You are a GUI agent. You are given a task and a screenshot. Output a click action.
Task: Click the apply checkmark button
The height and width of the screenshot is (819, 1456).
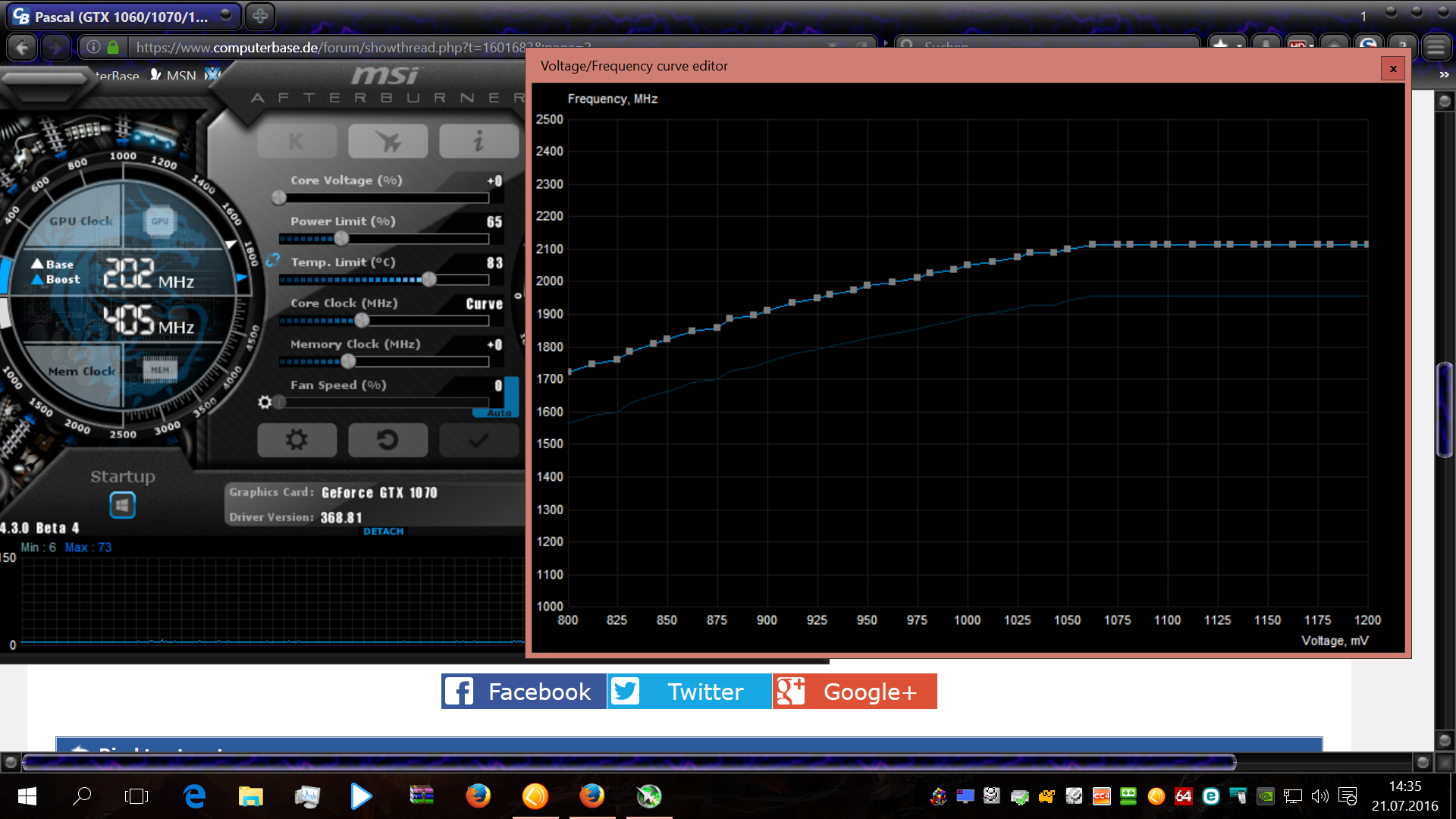coord(478,440)
